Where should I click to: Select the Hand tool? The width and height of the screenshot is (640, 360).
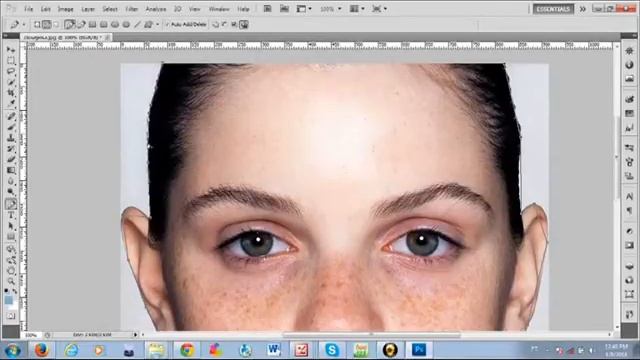[x=11, y=271]
